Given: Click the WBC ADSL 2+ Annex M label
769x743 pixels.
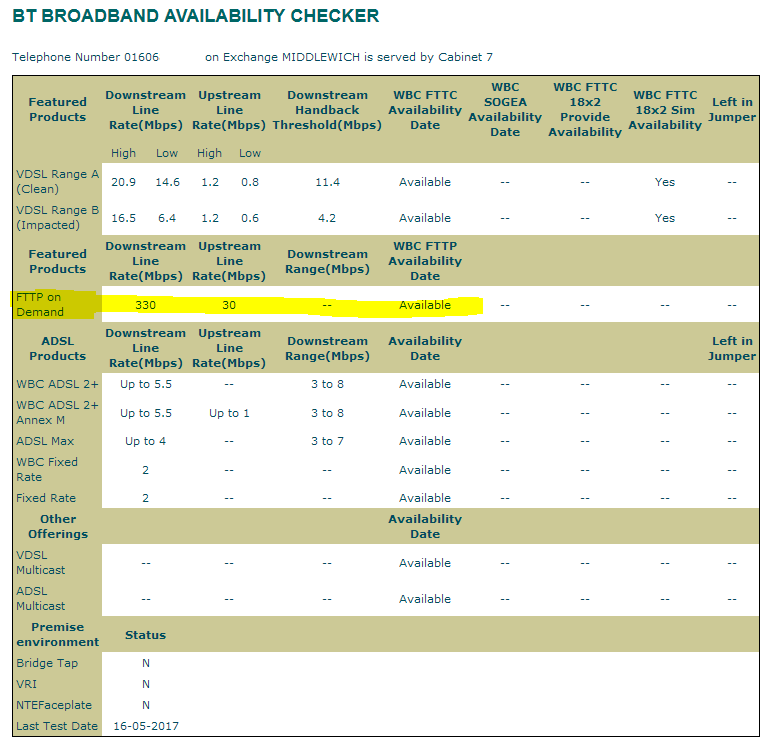Looking at the screenshot, I should pyautogui.click(x=57, y=412).
